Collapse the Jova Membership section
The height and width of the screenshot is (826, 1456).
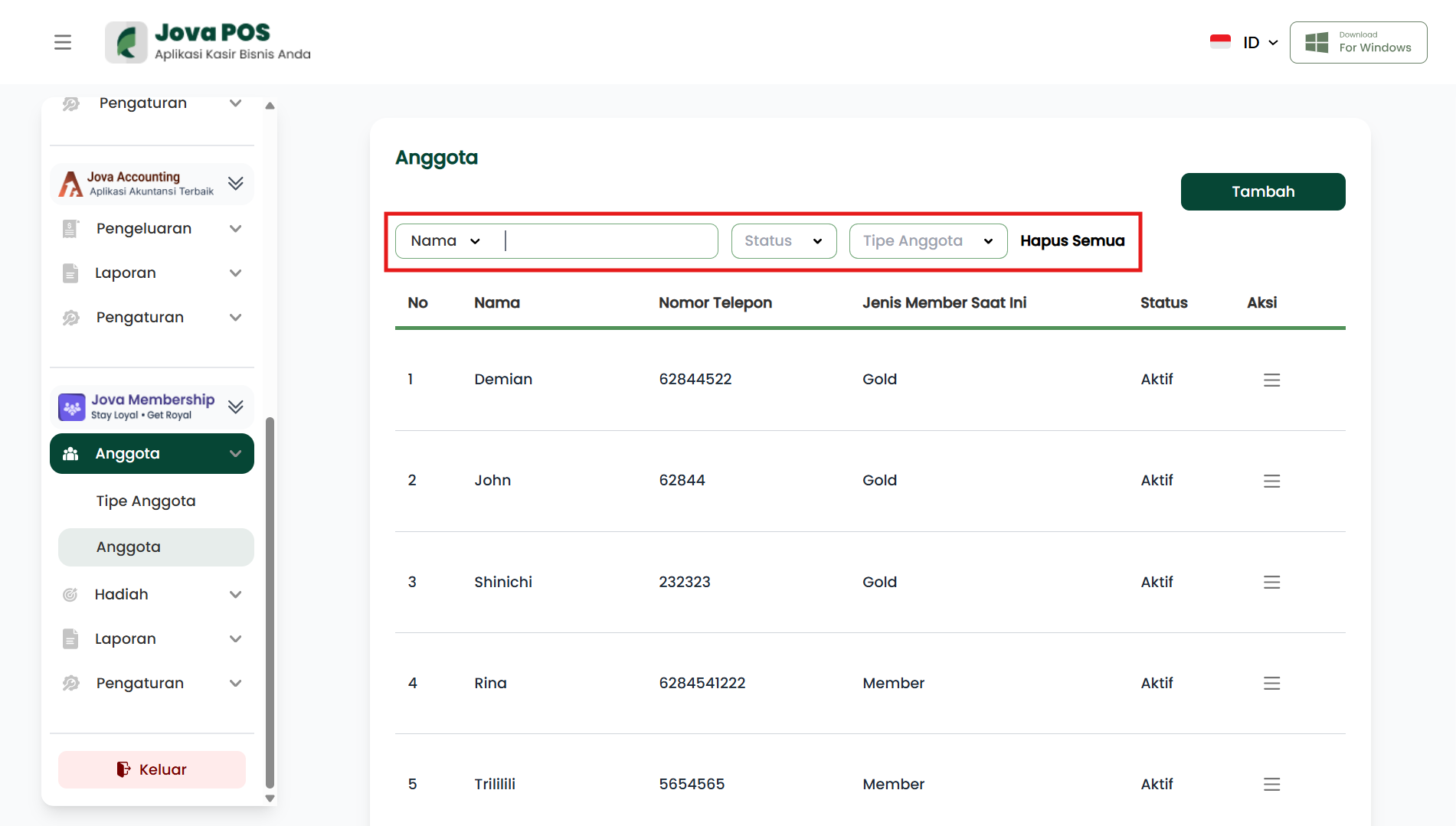235,406
